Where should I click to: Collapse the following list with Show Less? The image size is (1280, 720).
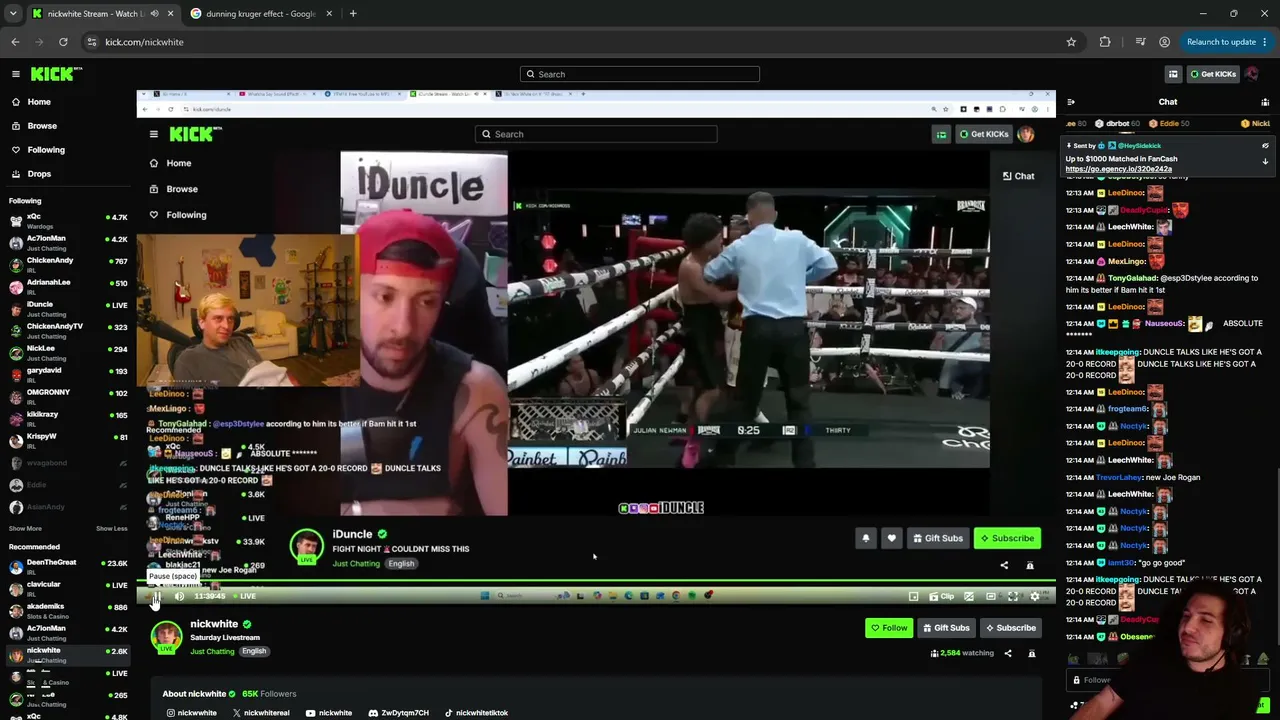pos(112,529)
